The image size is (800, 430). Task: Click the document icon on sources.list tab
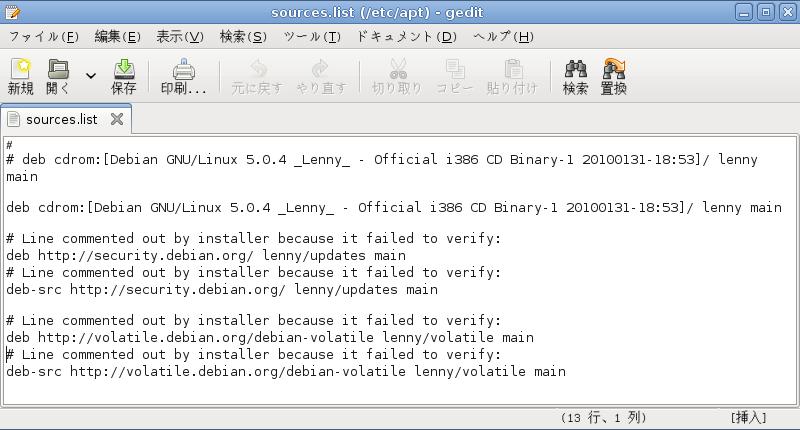14,119
